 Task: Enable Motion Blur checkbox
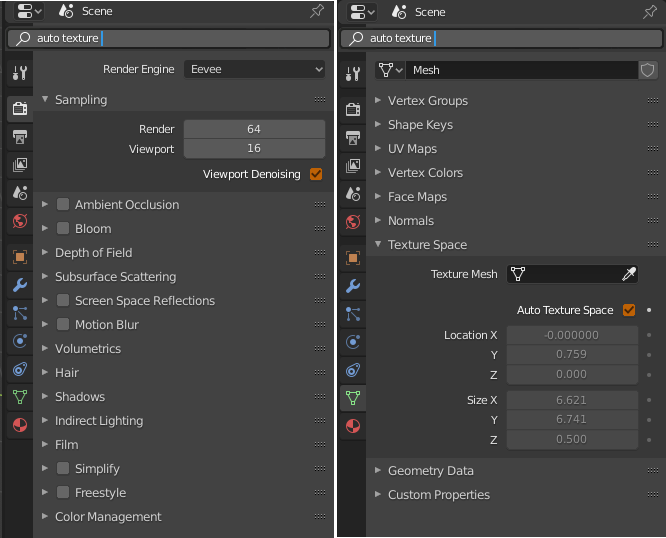(63, 324)
